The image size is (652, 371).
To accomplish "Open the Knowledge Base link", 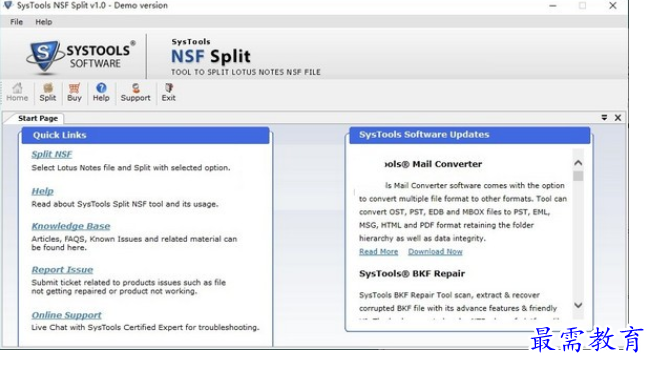I will point(71,226).
